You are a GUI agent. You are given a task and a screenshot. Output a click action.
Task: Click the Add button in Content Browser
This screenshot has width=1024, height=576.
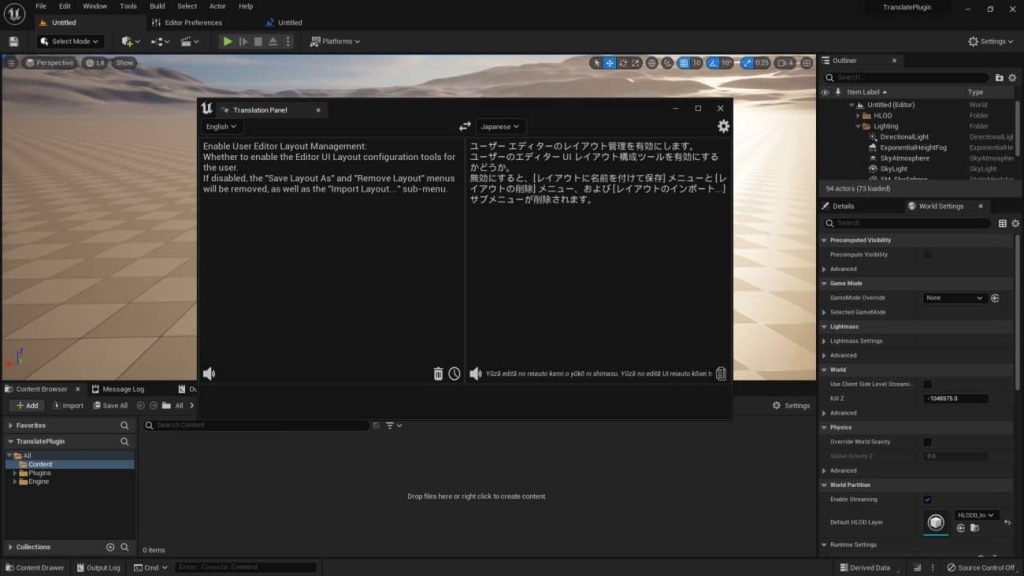27,406
